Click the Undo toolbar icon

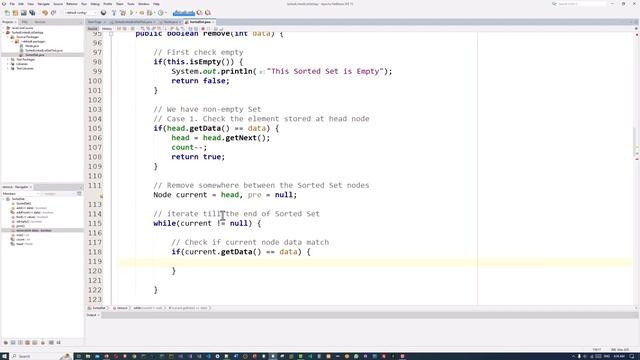pos(45,13)
